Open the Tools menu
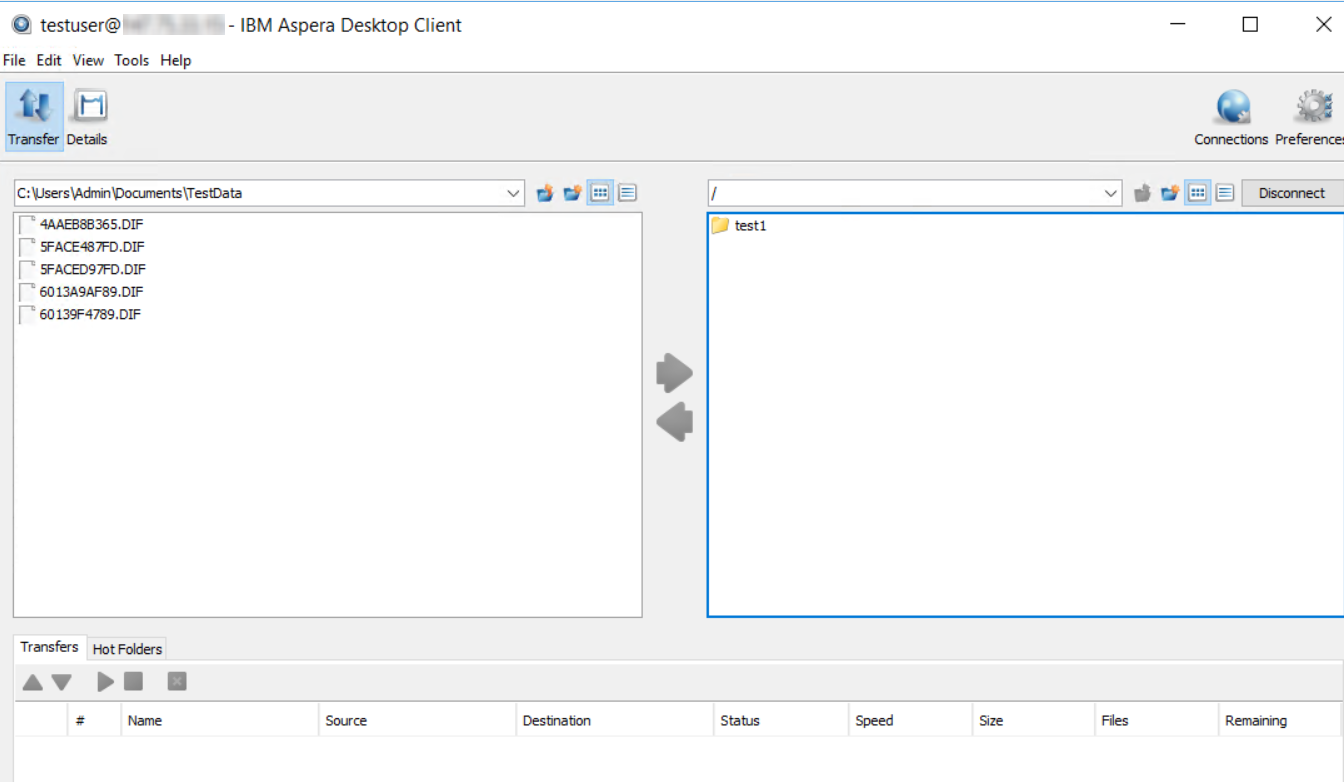1344x782 pixels. point(131,60)
